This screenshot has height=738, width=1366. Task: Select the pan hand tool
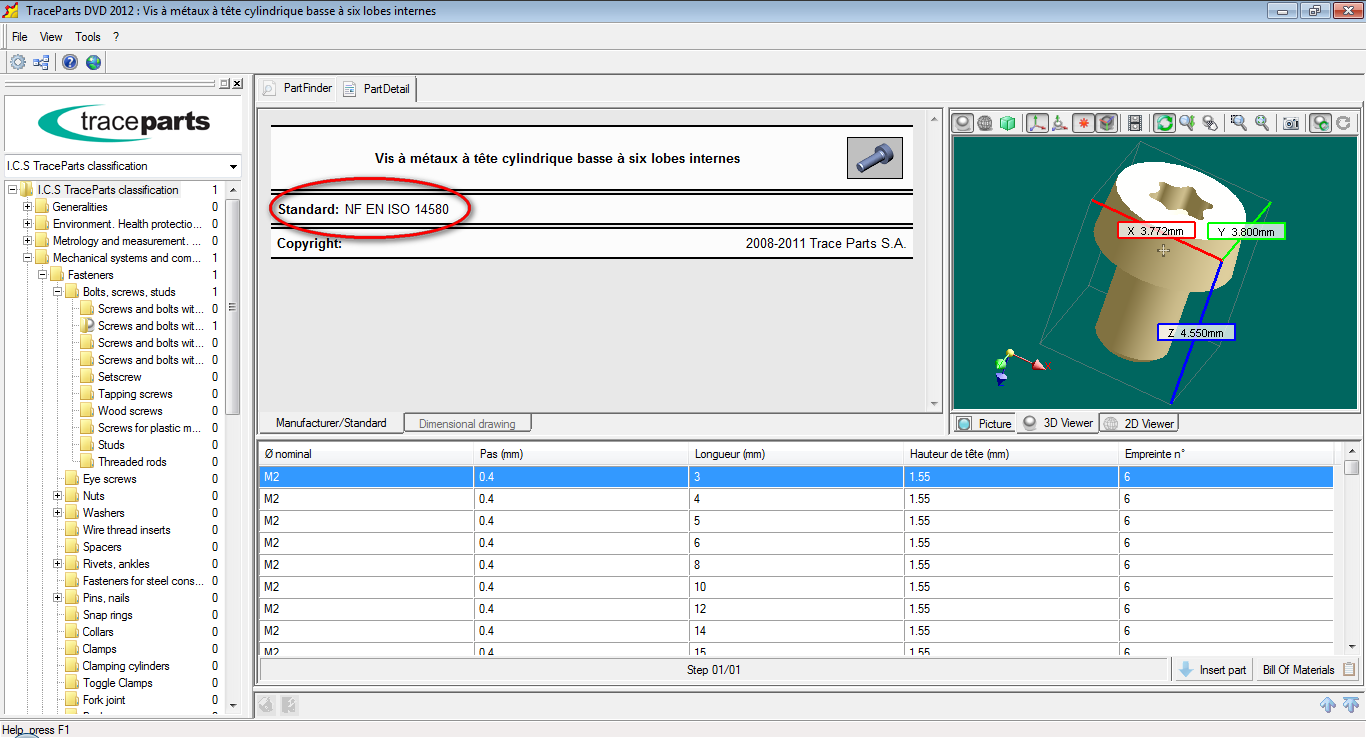(1210, 123)
